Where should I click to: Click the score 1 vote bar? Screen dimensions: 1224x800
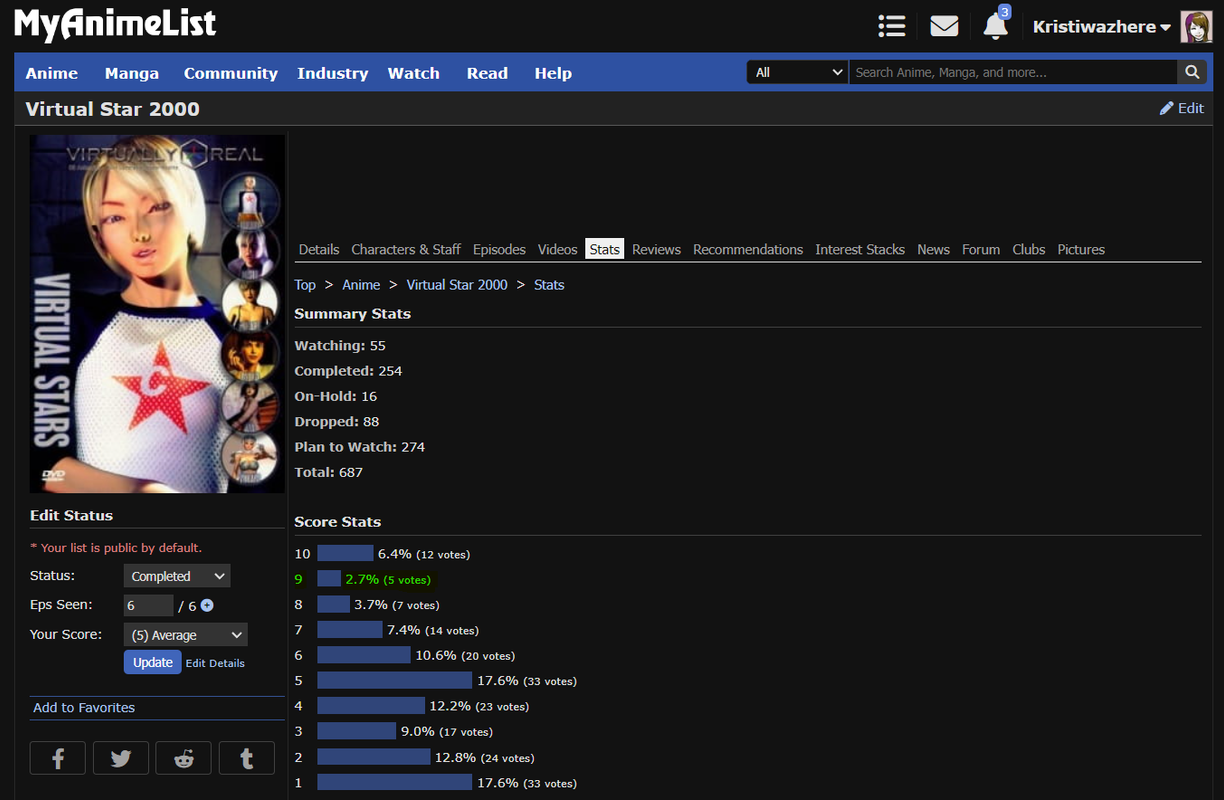click(x=395, y=782)
